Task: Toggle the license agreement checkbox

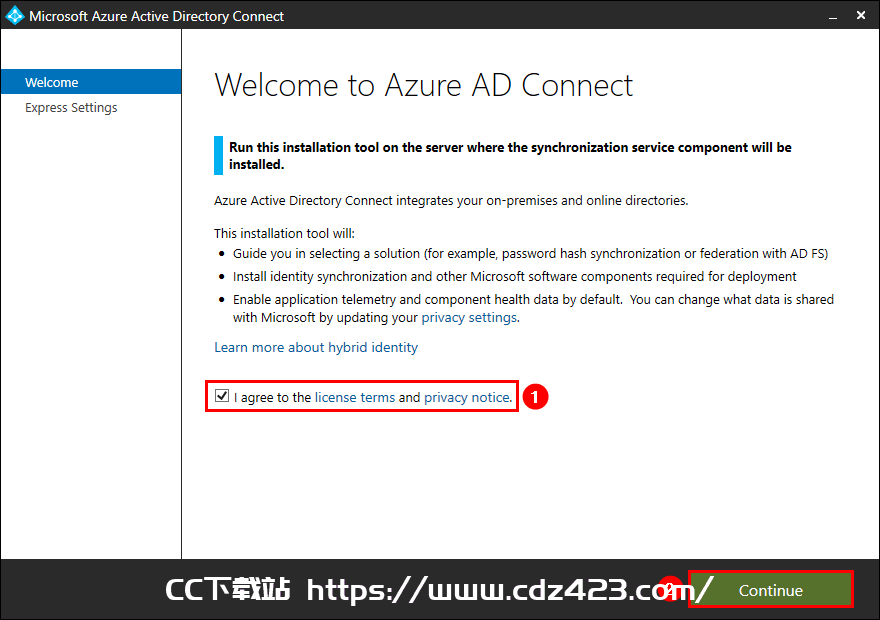Action: click(x=222, y=396)
